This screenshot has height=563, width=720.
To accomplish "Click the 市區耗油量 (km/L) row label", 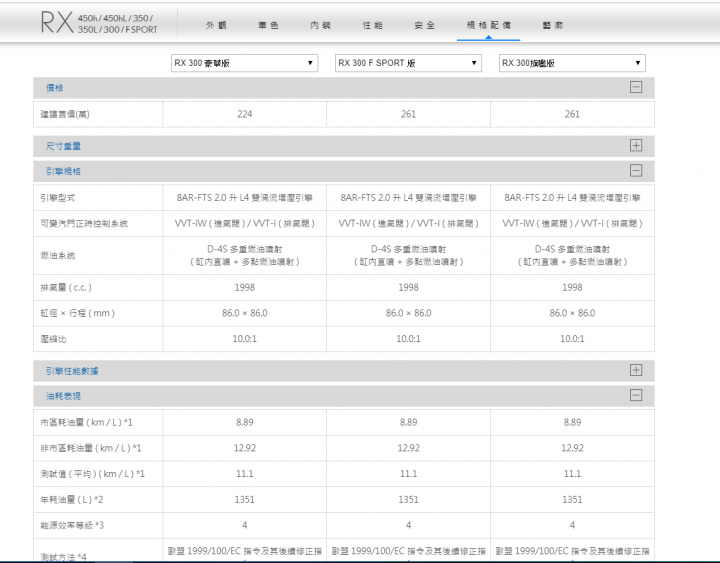I will tap(86, 422).
